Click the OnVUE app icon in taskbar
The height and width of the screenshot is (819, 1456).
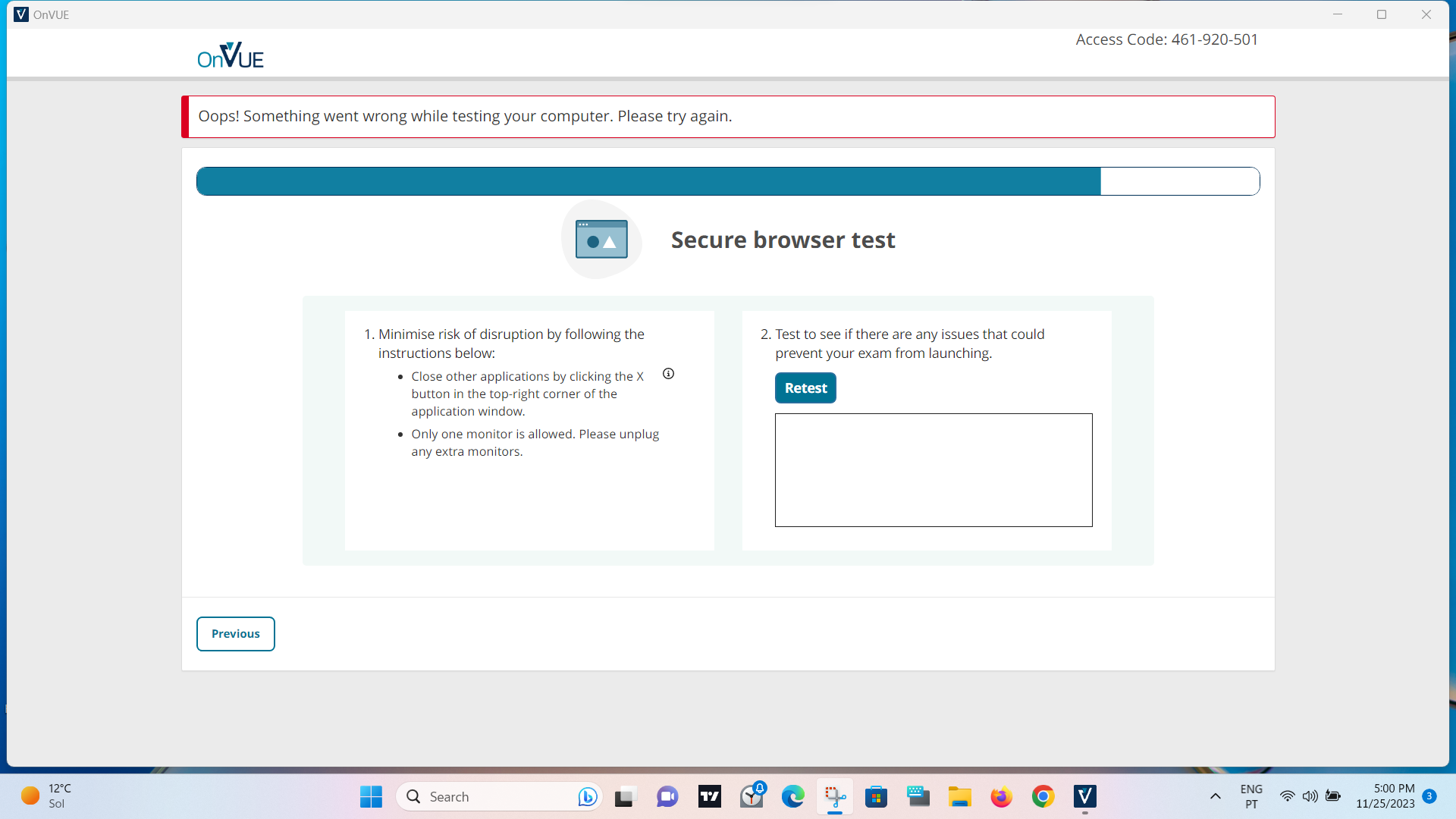pos(1085,797)
